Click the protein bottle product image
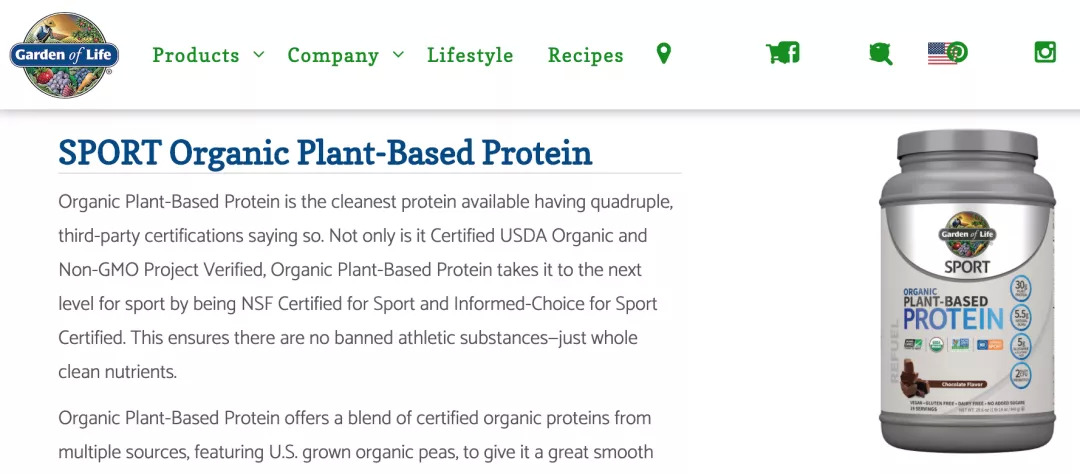 (966, 290)
